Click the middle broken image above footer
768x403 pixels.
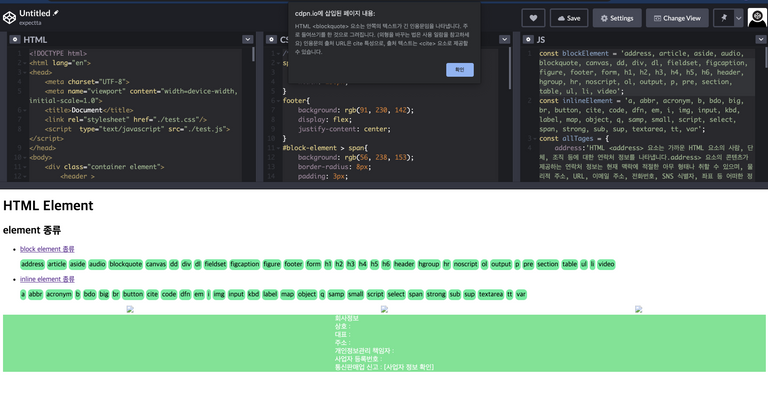click(x=384, y=309)
